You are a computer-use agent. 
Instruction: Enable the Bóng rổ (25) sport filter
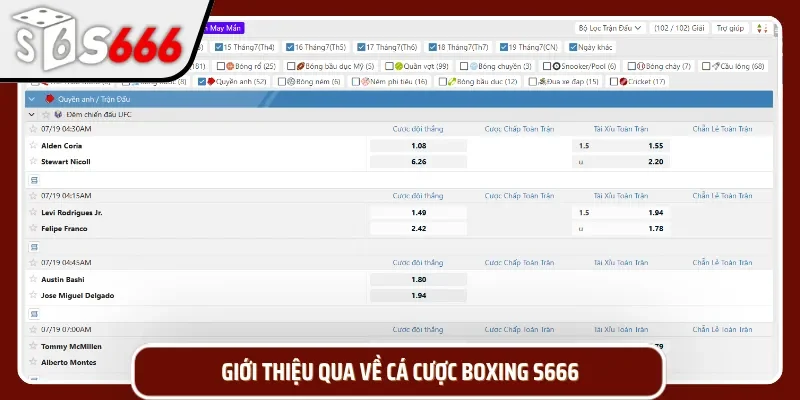[x=221, y=66]
